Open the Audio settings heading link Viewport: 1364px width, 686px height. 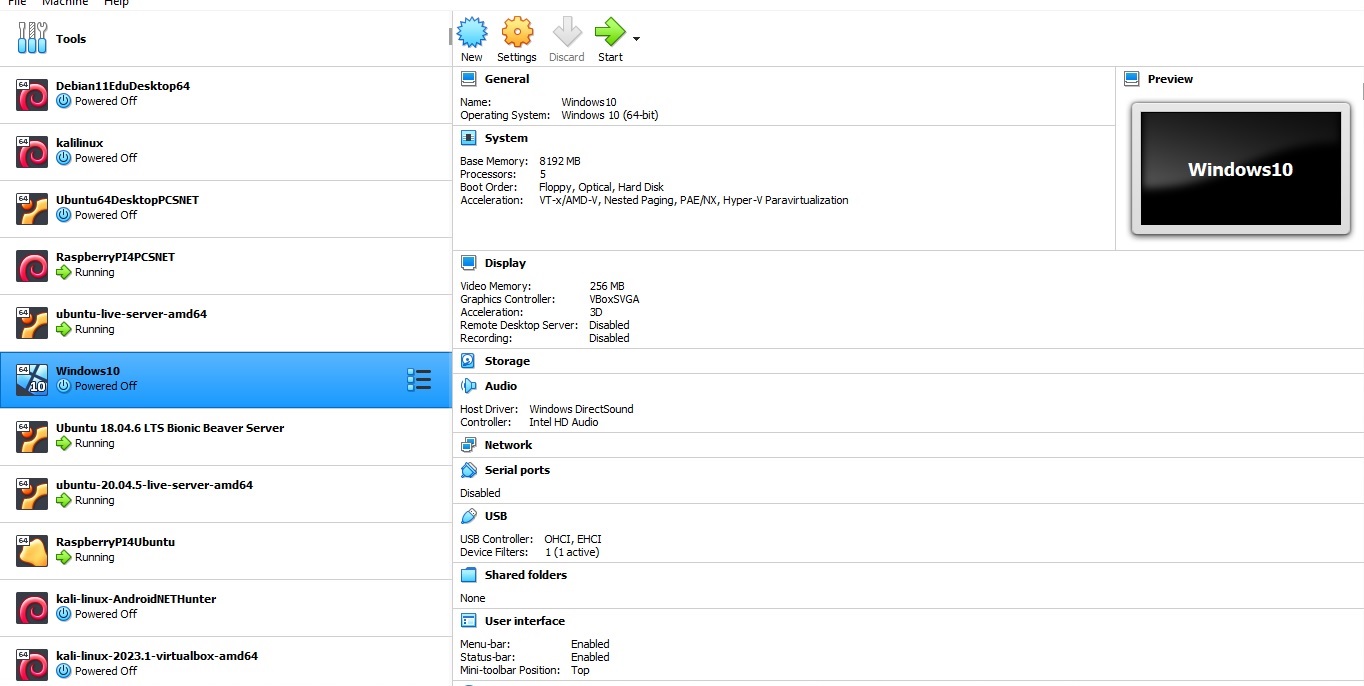click(x=501, y=386)
